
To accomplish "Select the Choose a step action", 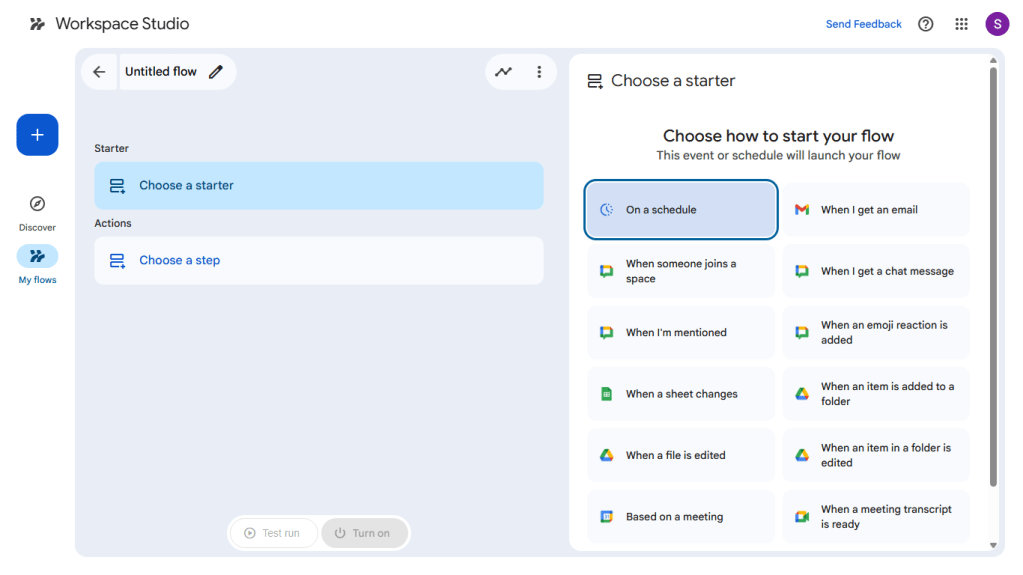I will (319, 261).
